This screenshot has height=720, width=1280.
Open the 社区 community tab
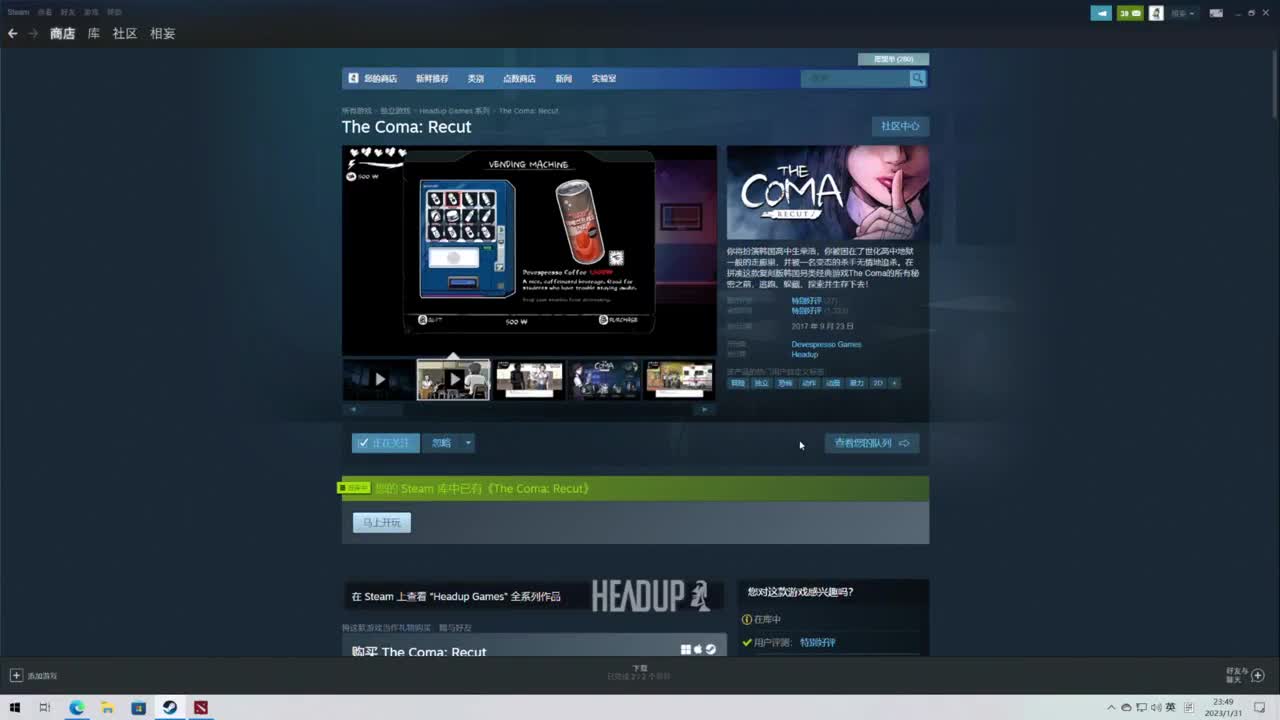125,33
